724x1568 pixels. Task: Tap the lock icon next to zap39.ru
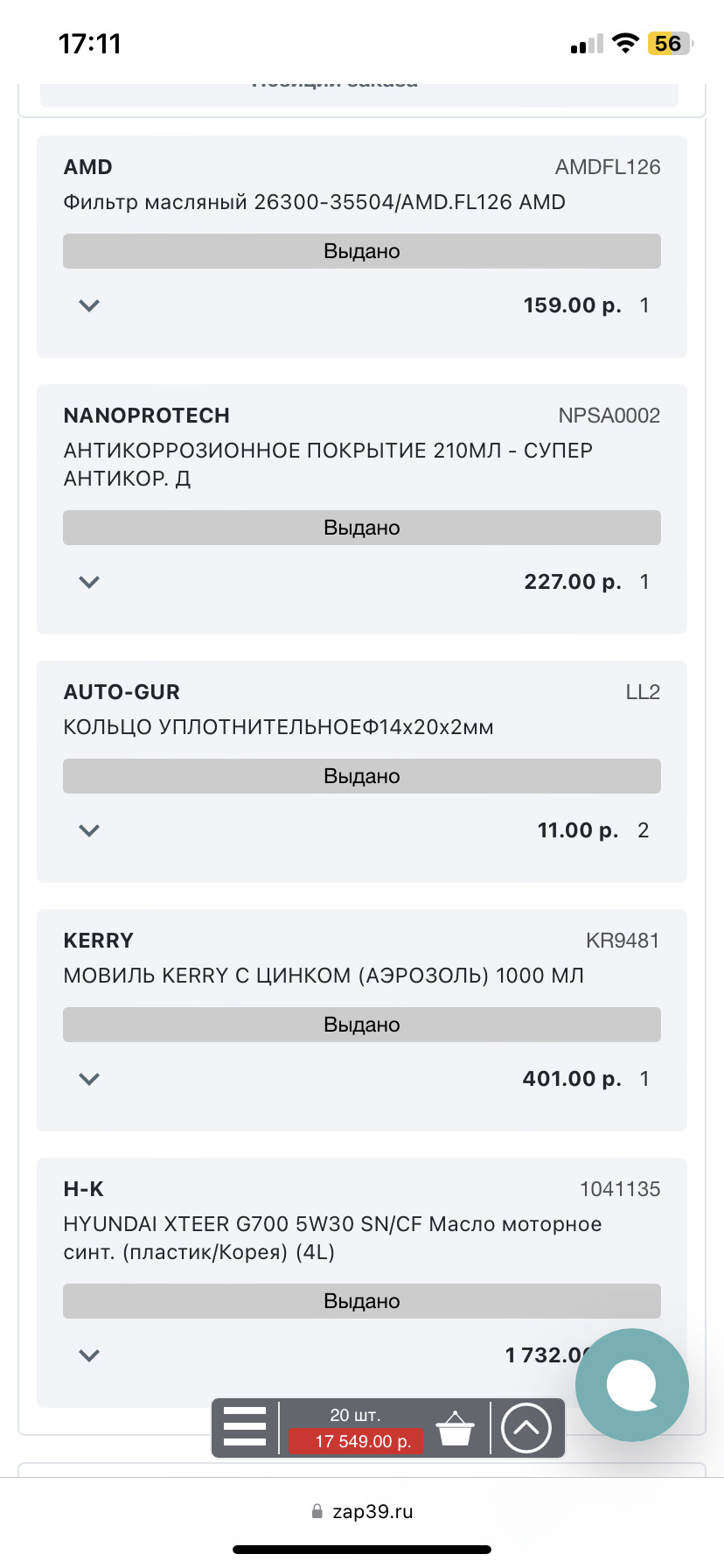(x=317, y=1511)
